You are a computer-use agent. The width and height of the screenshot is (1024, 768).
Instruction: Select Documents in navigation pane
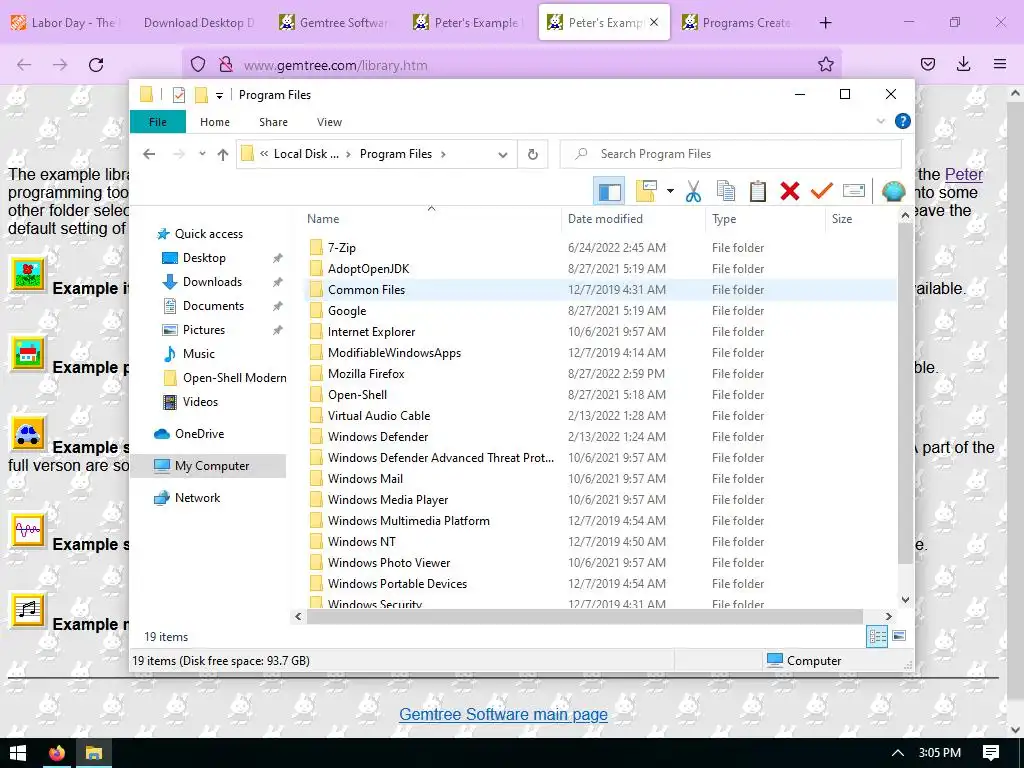[213, 306]
